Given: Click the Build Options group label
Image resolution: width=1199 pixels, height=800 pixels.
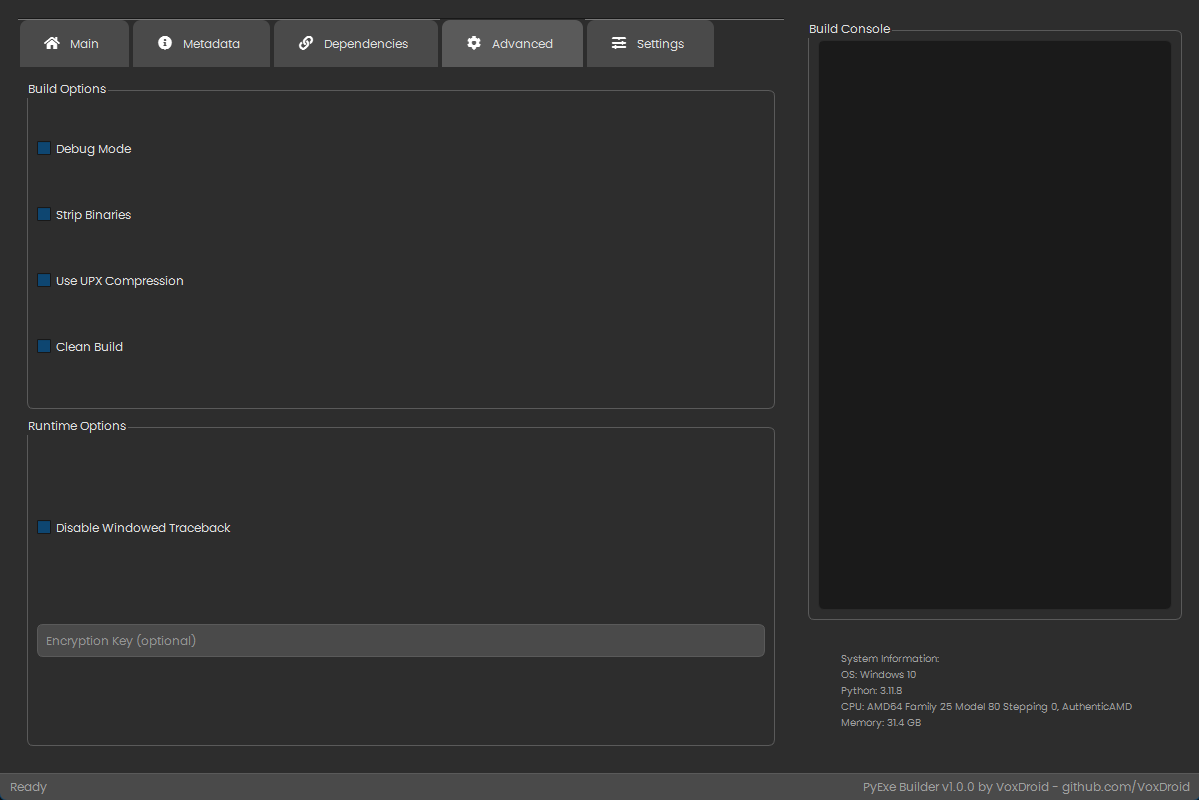Looking at the screenshot, I should (x=67, y=89).
